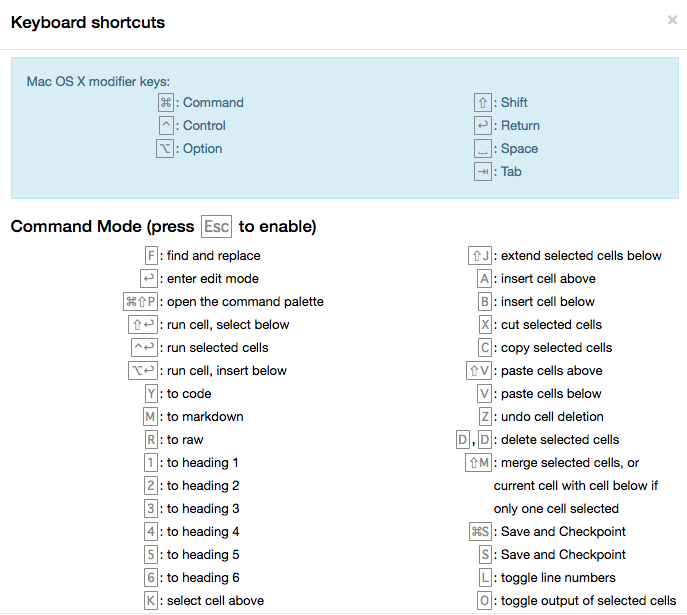Image resolution: width=687 pixels, height=615 pixels.
Task: Click the Shift-M key for merge selected cells
Action: [x=478, y=463]
